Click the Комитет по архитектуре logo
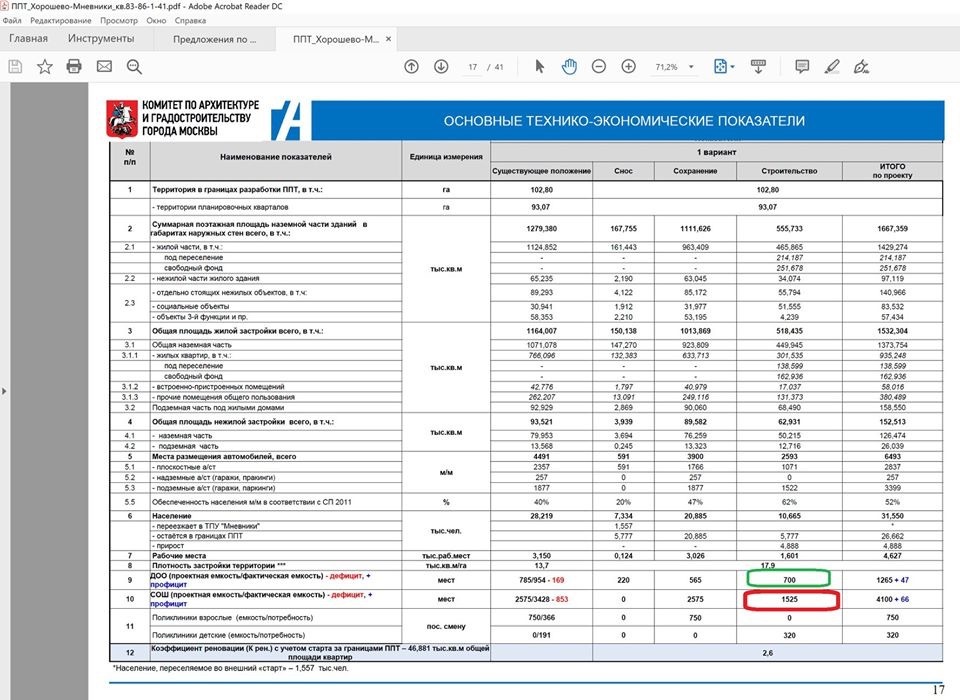The height and width of the screenshot is (700, 960). 184,118
